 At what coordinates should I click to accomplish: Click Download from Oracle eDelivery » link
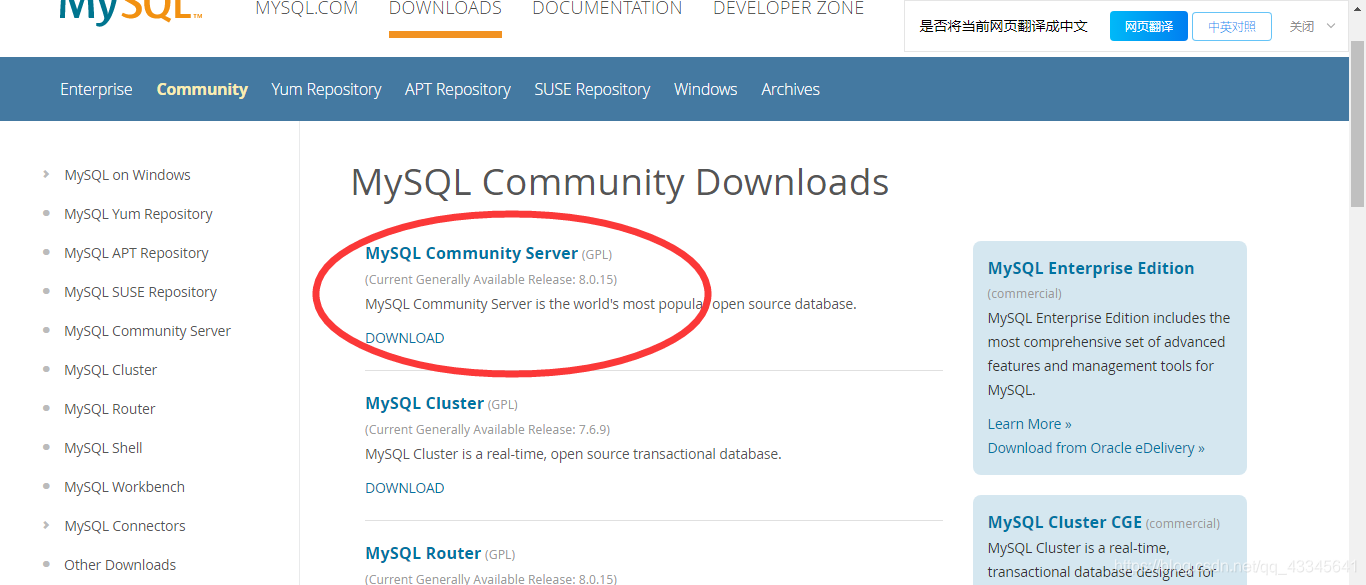tap(1096, 448)
